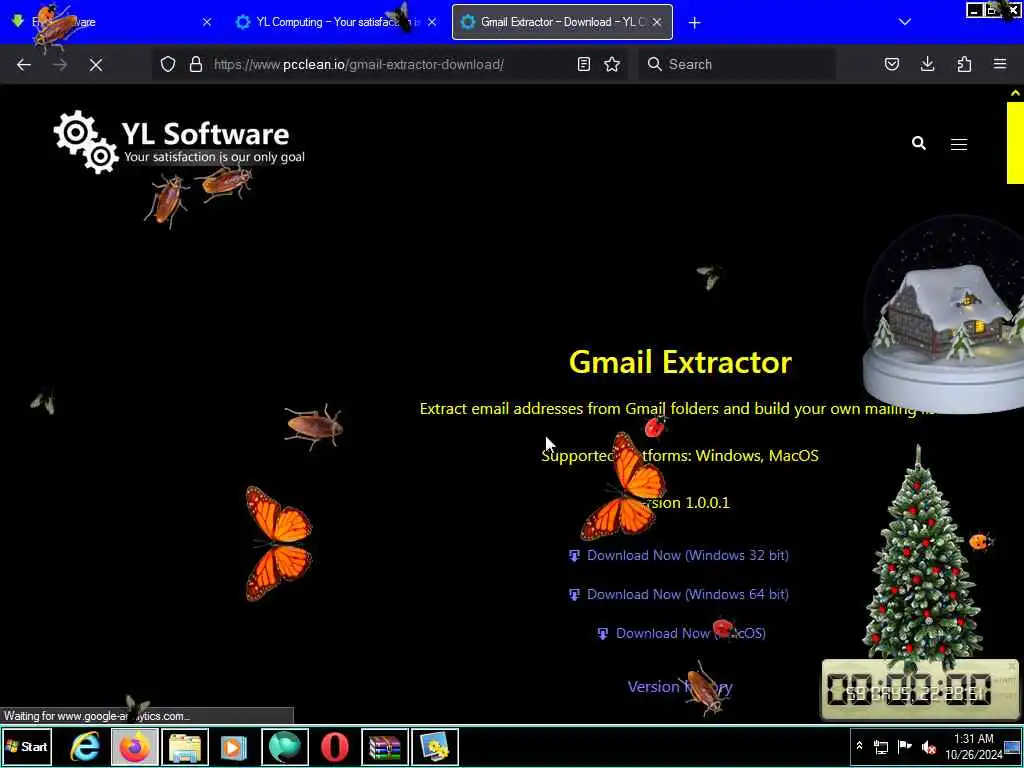Click the site security padlock icon
This screenshot has width=1024, height=768.
click(x=195, y=64)
